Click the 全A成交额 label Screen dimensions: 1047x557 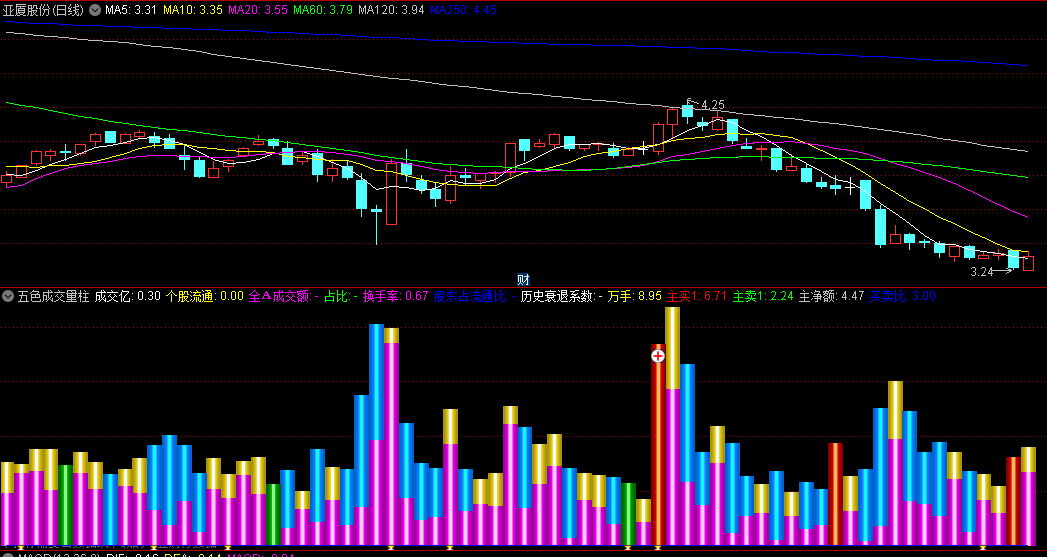[x=283, y=296]
